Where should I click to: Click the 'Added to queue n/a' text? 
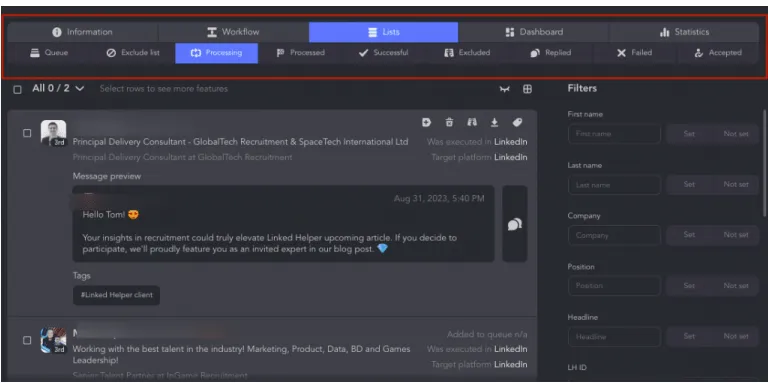(x=487, y=335)
